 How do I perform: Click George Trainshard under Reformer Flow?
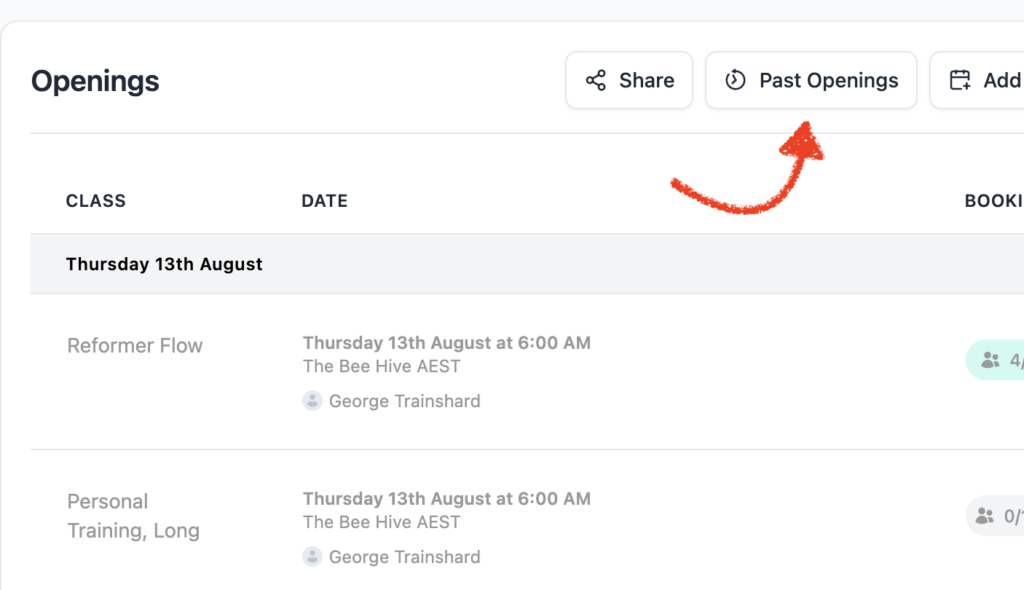pos(404,401)
